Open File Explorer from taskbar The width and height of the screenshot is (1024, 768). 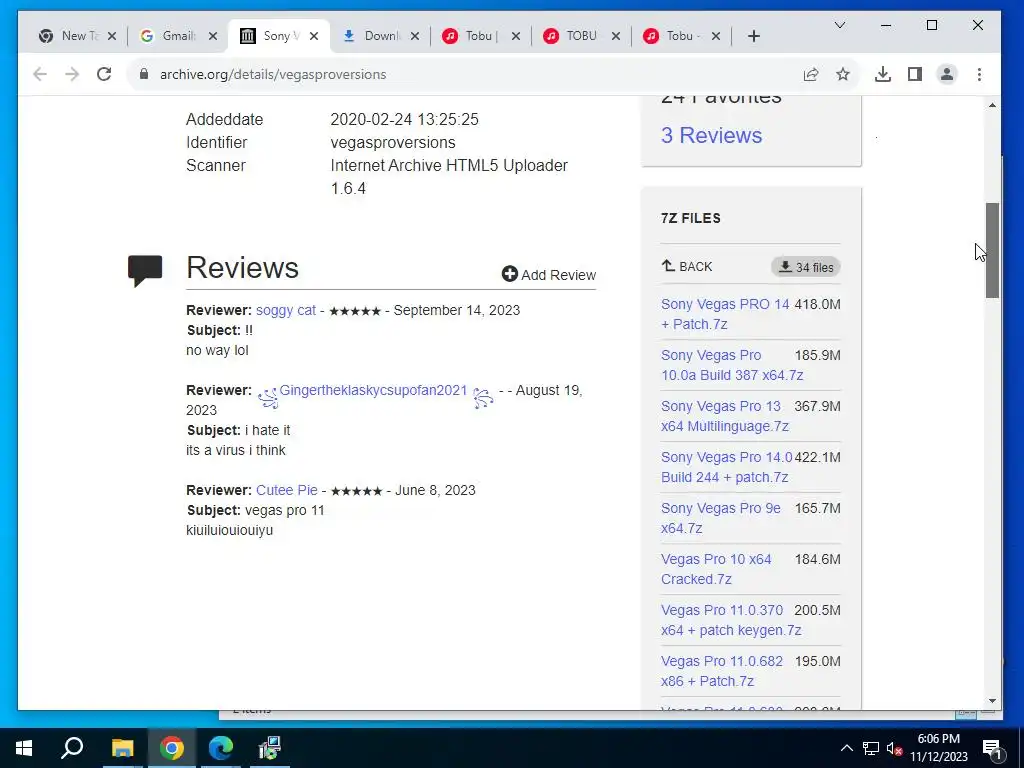pyautogui.click(x=122, y=748)
